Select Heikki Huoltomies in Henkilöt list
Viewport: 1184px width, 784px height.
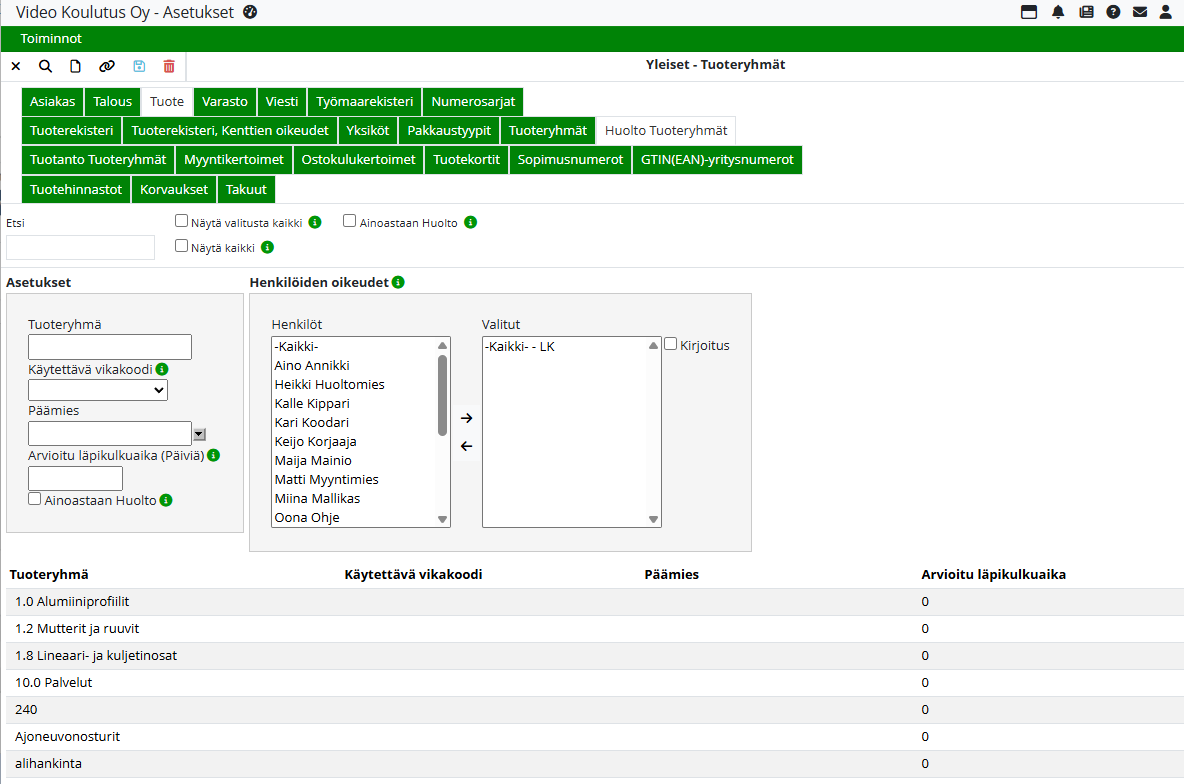329,385
